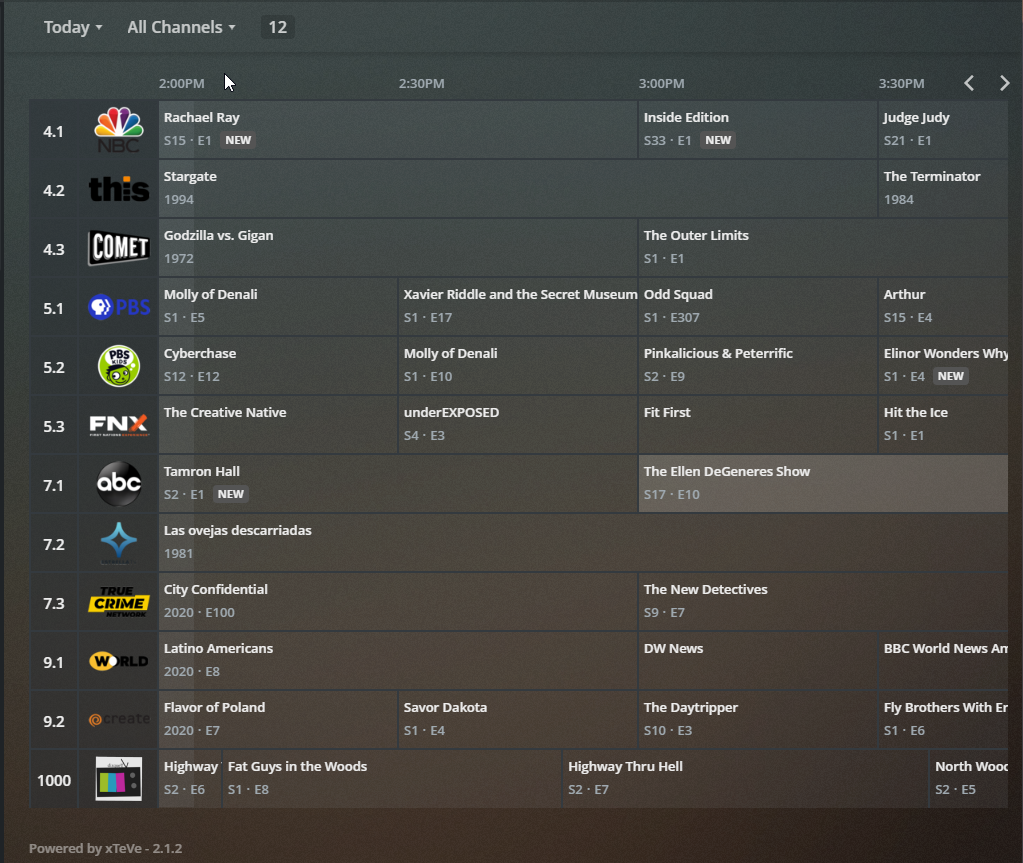The image size is (1023, 863).
Task: Open the Today date dropdown
Action: tap(71, 27)
